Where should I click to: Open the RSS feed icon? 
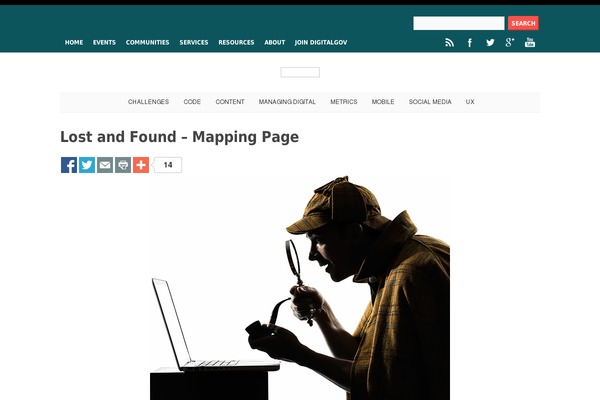point(449,42)
